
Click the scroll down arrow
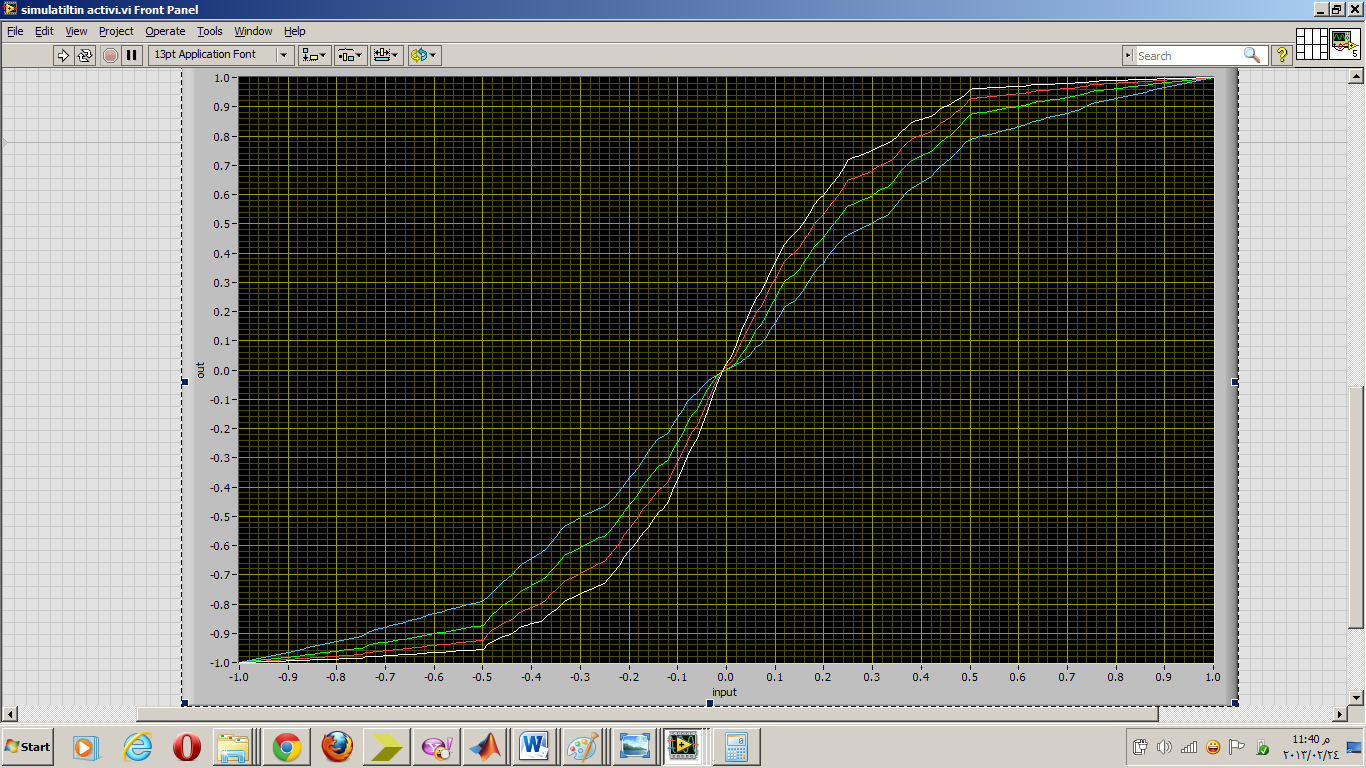pyautogui.click(x=1355, y=698)
